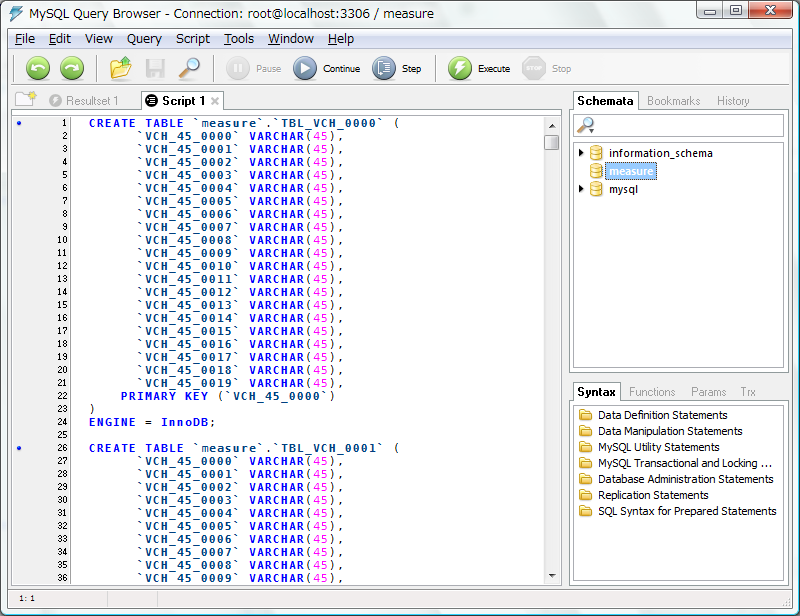Click the Search magnifier toolbar icon
800x616 pixels.
pyautogui.click(x=189, y=68)
